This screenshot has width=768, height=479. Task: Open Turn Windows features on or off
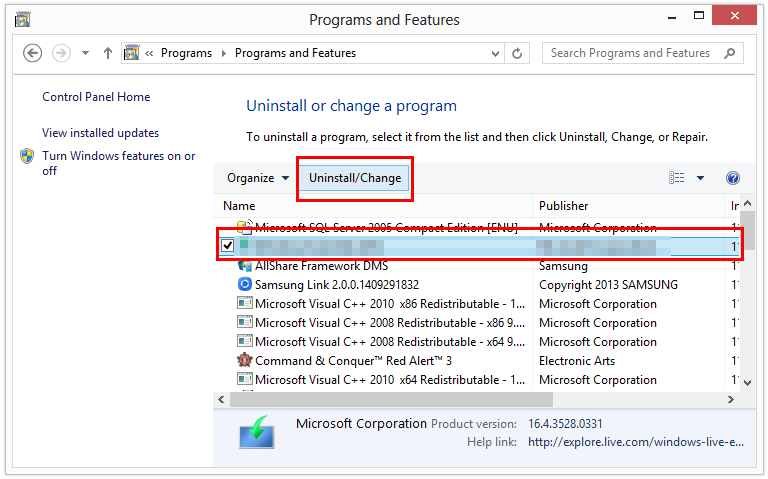119,163
